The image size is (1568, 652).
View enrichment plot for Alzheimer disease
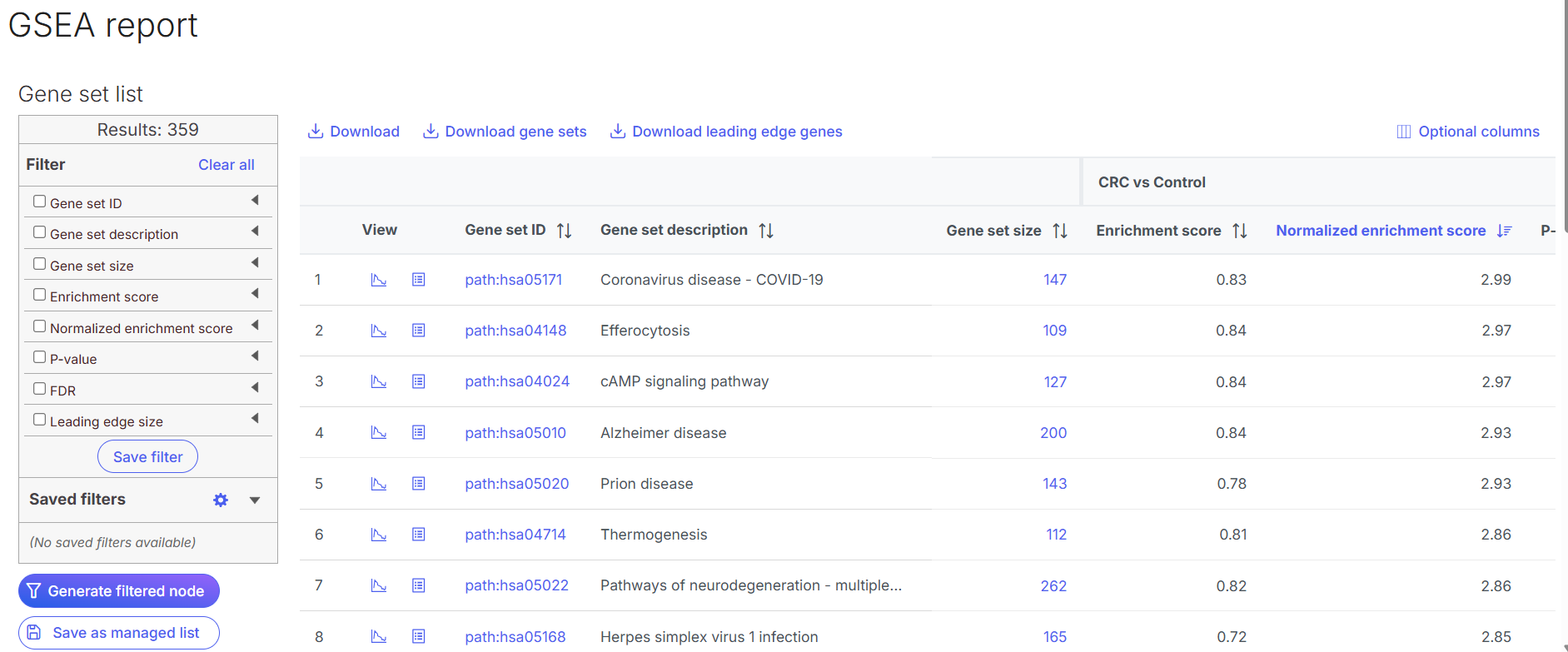point(378,433)
